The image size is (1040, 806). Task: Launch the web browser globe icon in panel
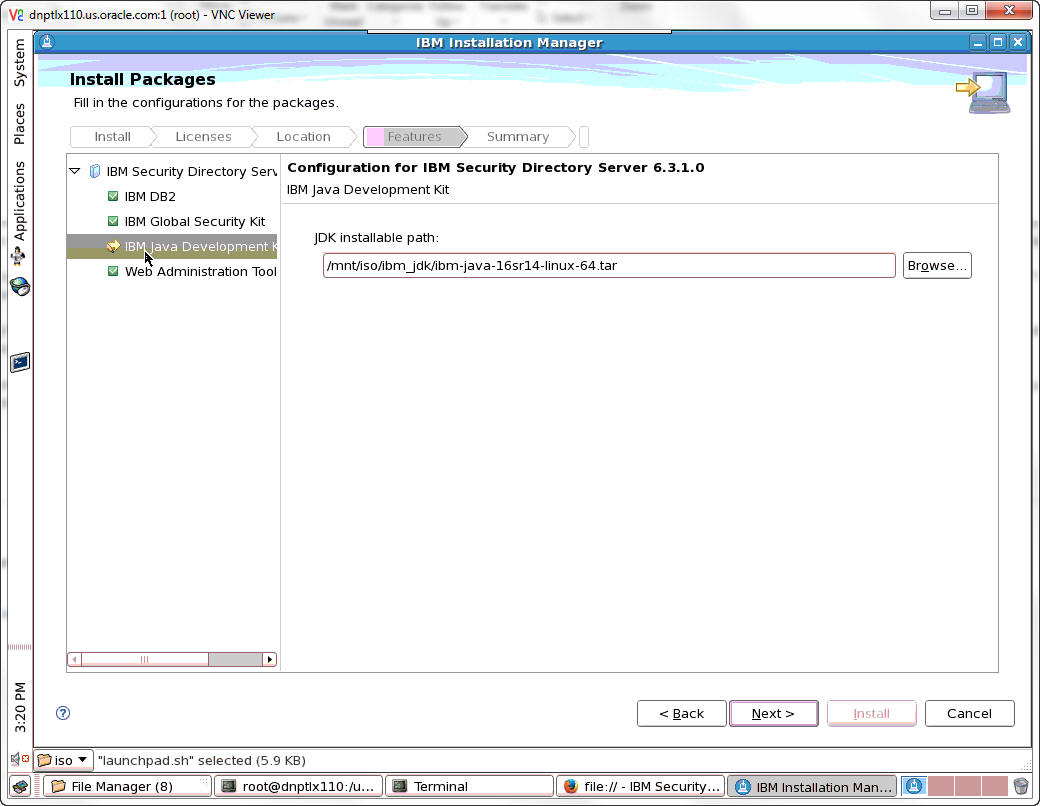(x=20, y=287)
